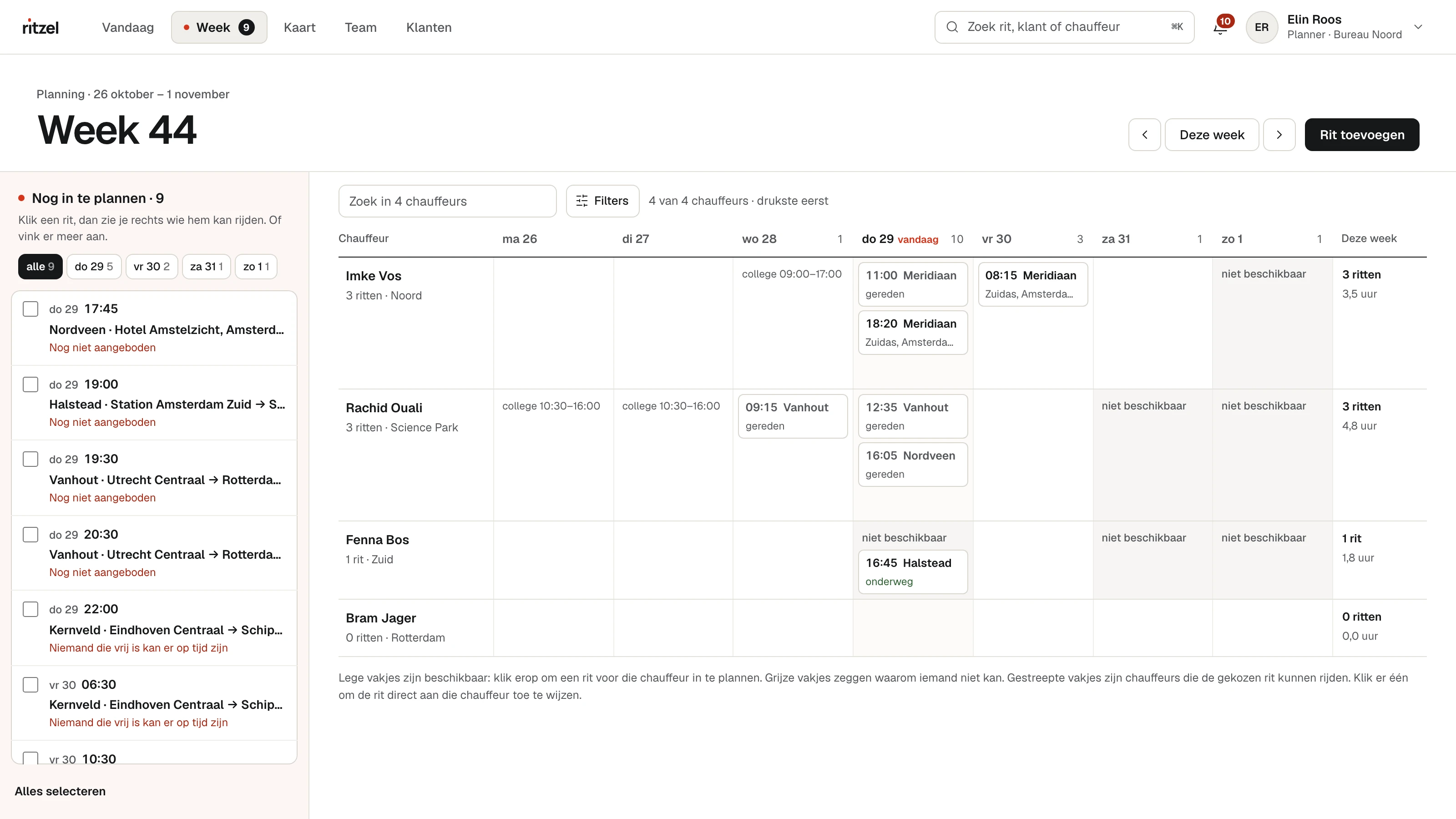Select the za 31 filter chip
This screenshot has height=819, width=1456.
pyautogui.click(x=206, y=266)
